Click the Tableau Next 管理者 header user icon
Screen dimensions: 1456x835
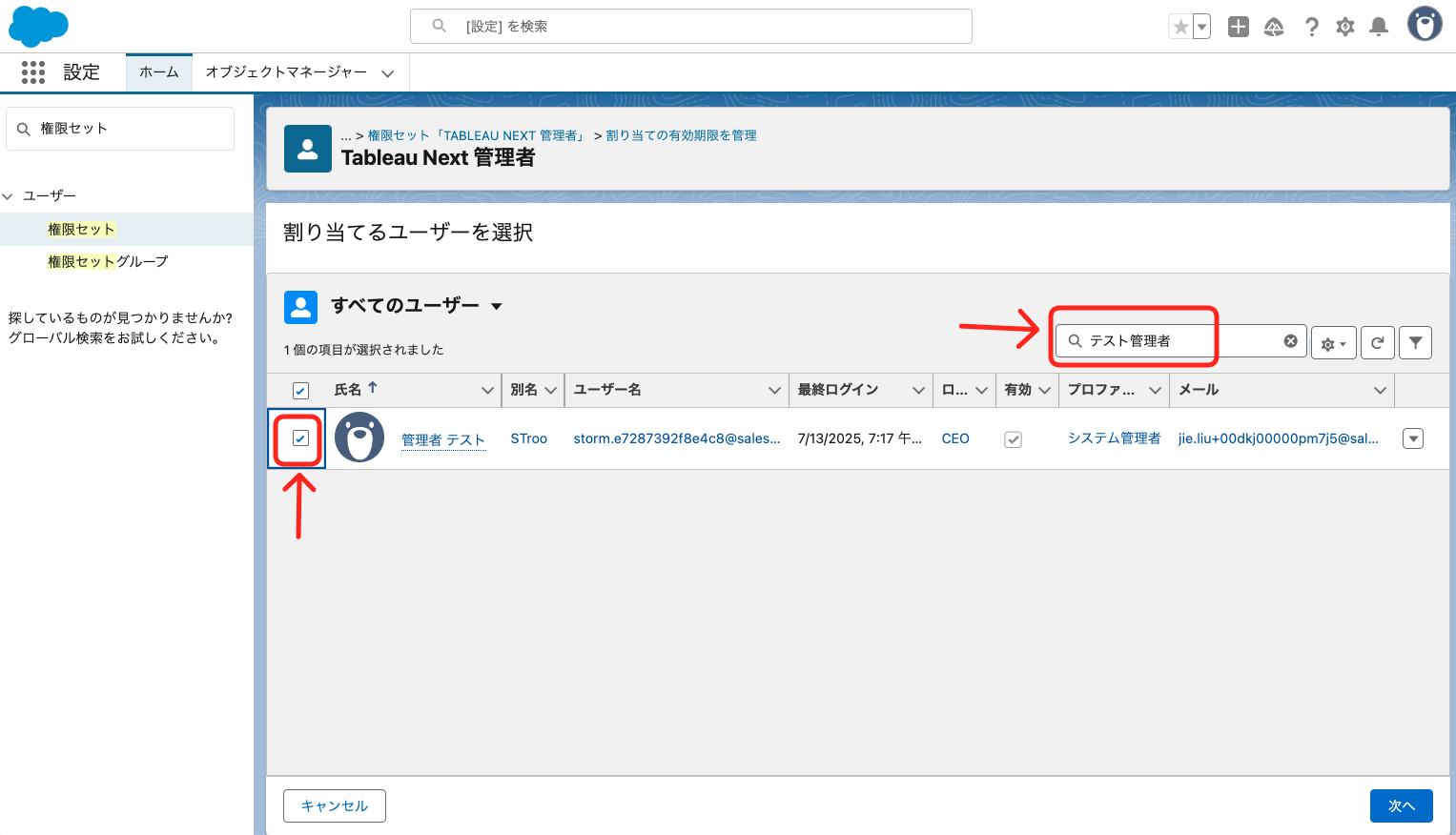tap(308, 149)
